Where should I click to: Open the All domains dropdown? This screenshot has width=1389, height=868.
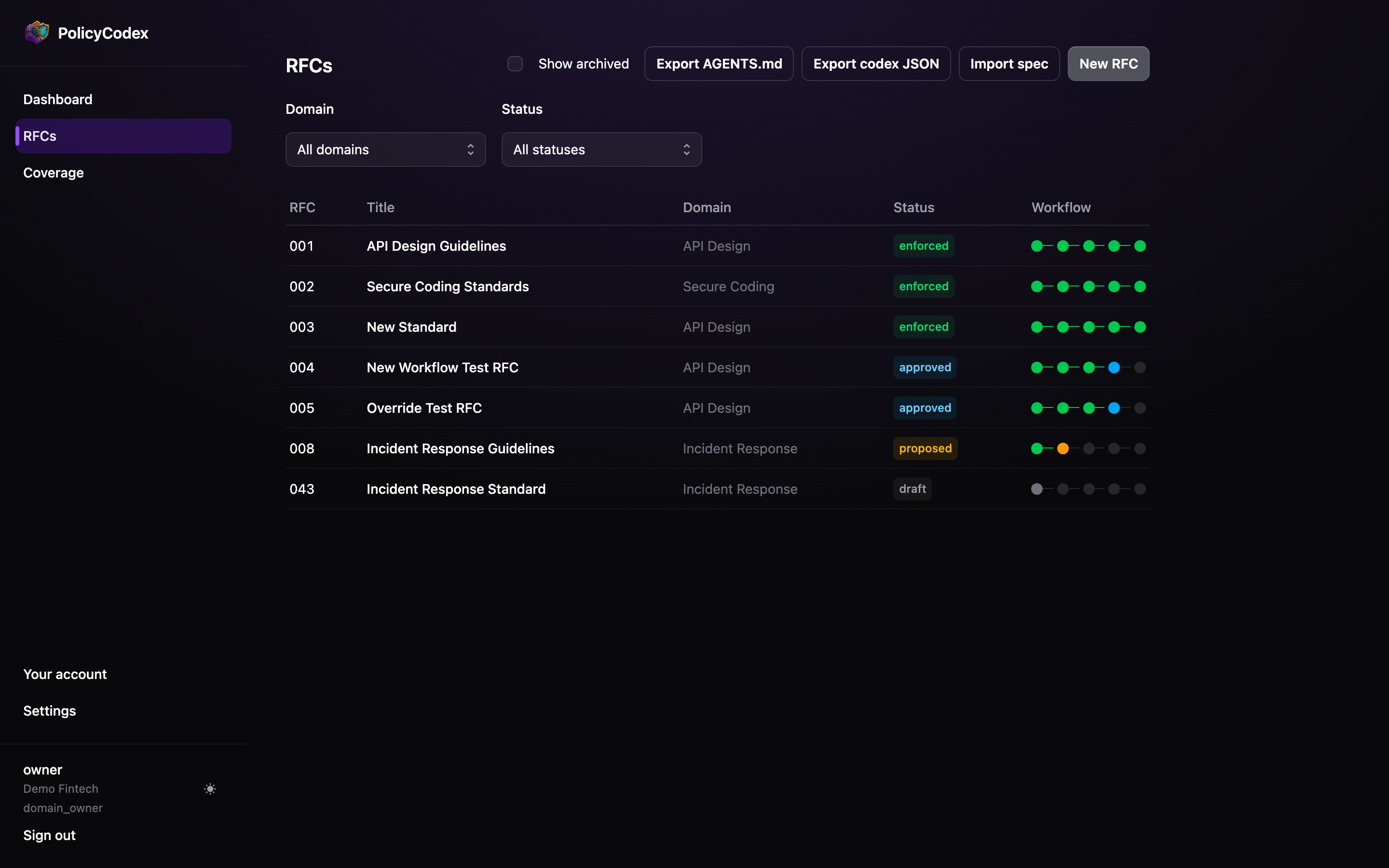386,150
